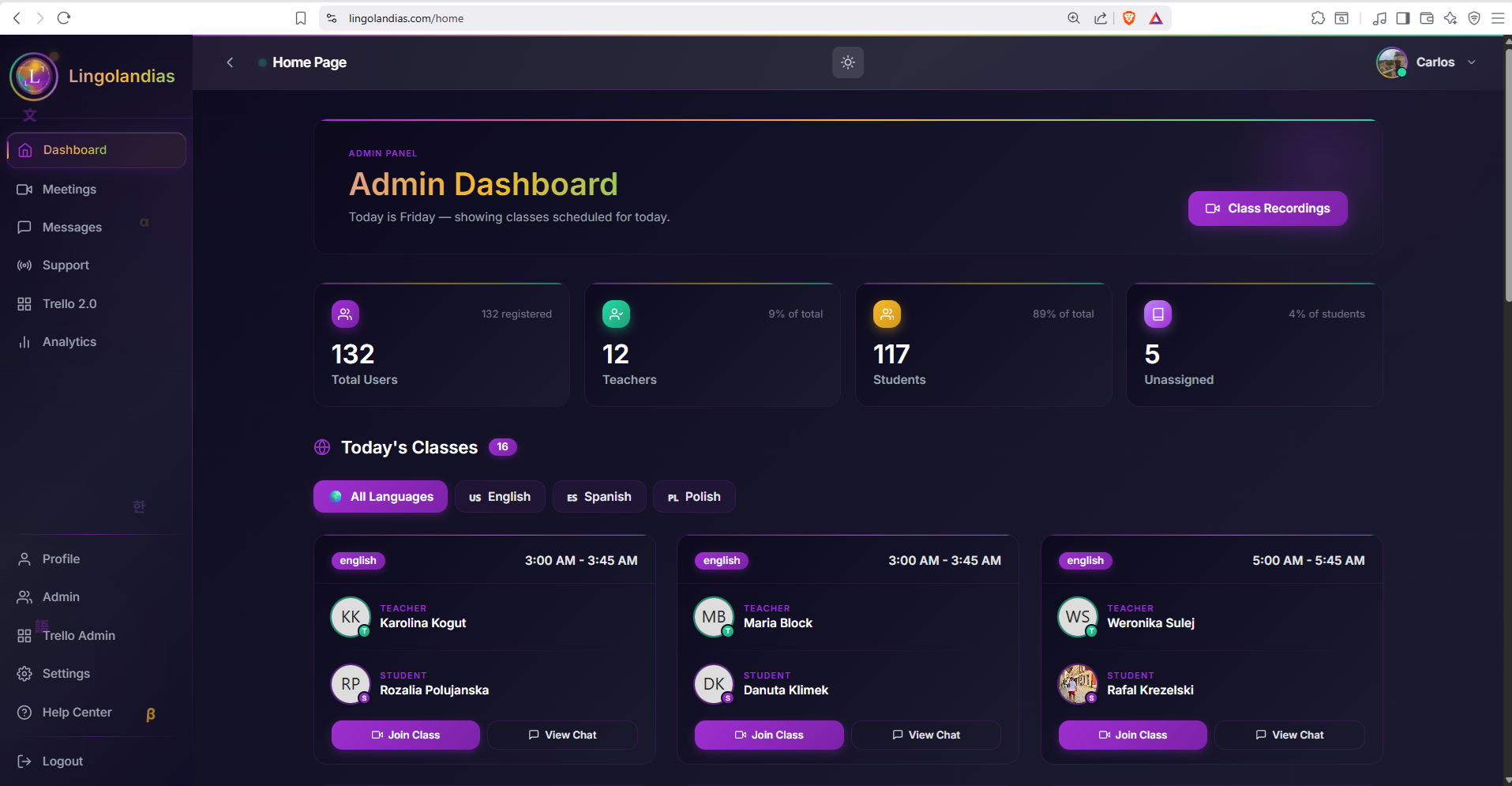Click the Lingolandias logo icon
The height and width of the screenshot is (786, 1512).
pos(33,77)
